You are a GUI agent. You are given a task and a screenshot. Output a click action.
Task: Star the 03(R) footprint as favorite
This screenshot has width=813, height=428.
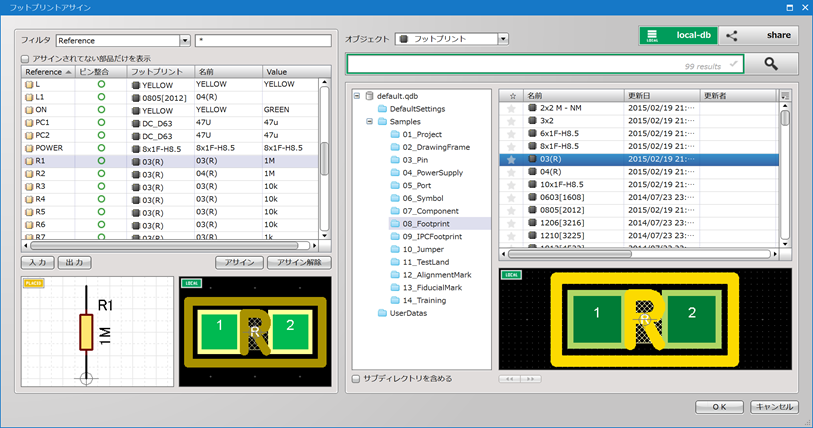point(512,159)
